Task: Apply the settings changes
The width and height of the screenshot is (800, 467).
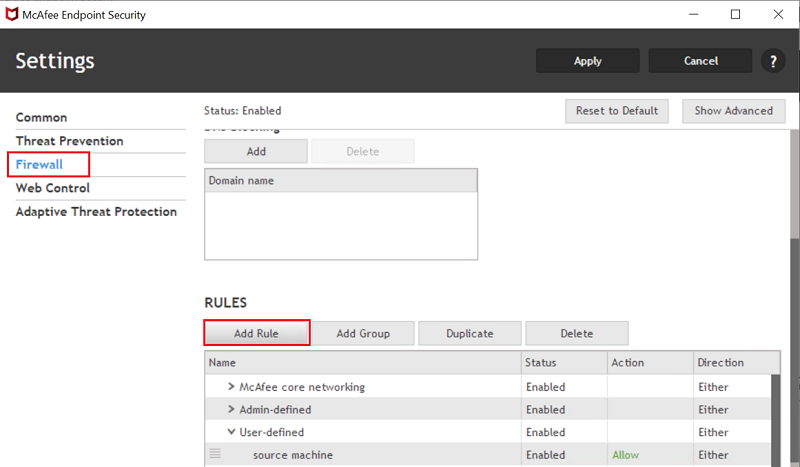Action: pos(588,61)
